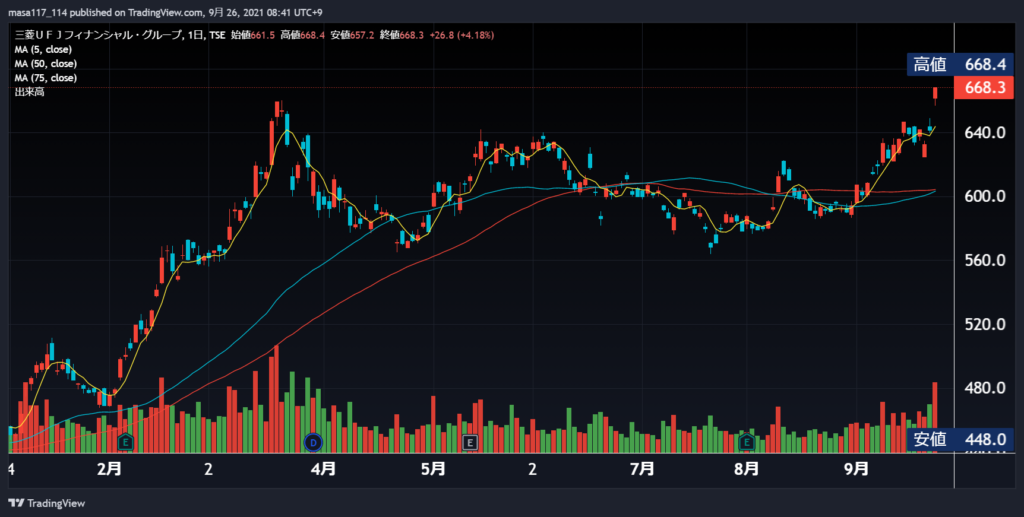1024x517 pixels.
Task: Click the 520.0 price scale label
Action: [985, 324]
